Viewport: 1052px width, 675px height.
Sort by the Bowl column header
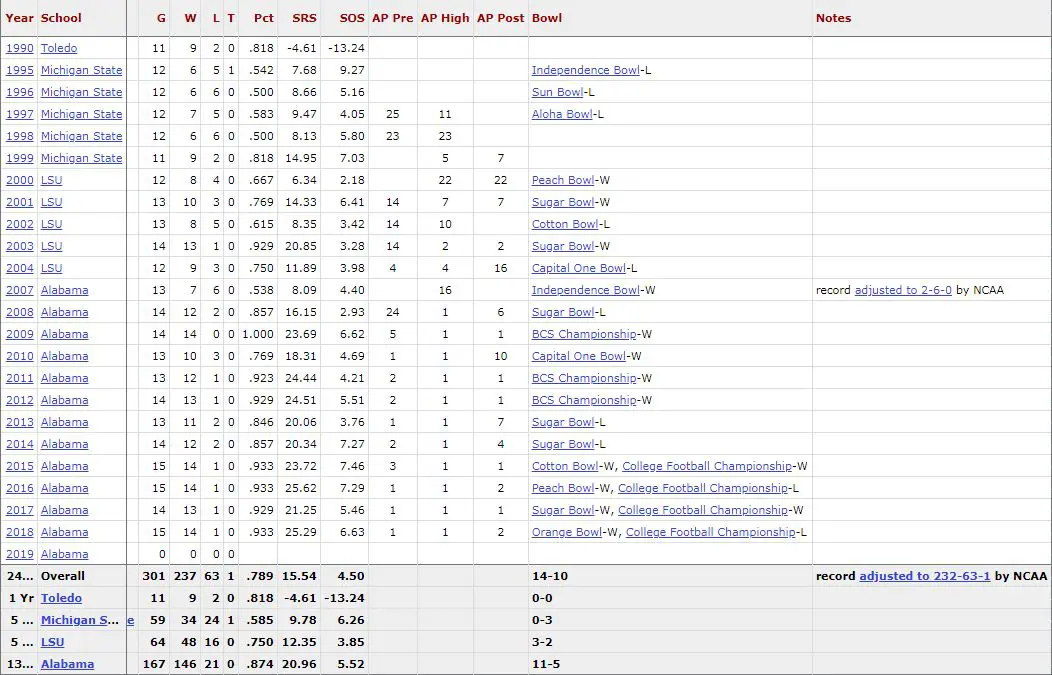click(x=547, y=18)
